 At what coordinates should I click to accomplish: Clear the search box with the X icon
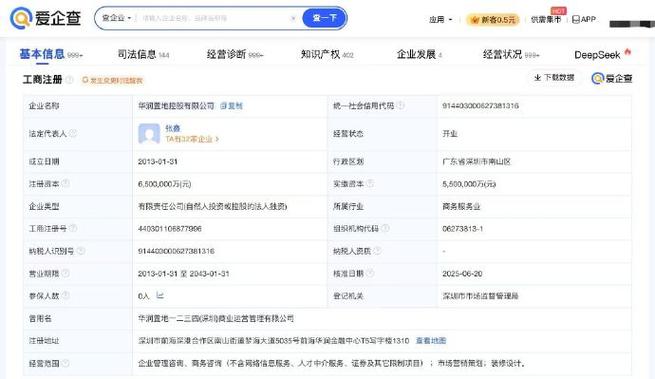[x=293, y=18]
